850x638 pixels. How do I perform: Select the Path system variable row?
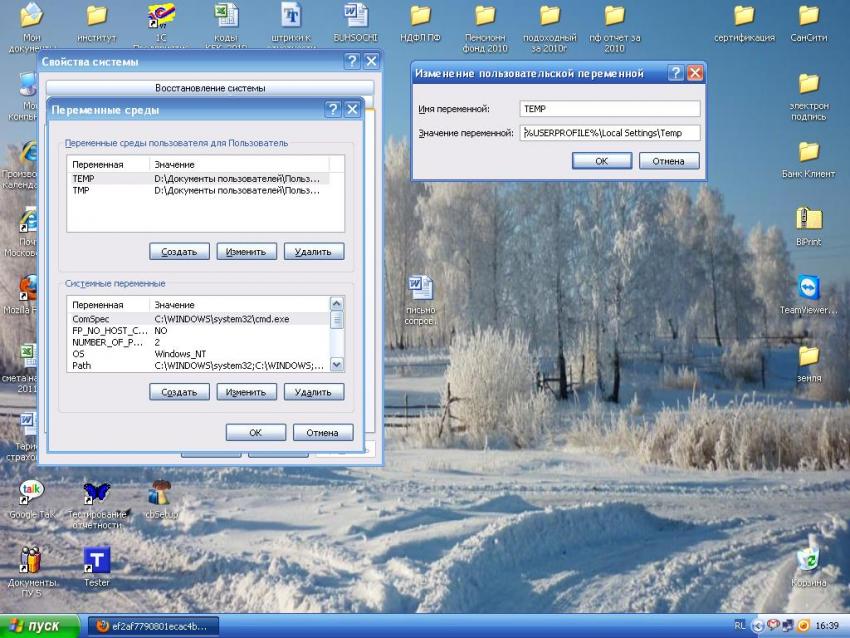(200, 366)
